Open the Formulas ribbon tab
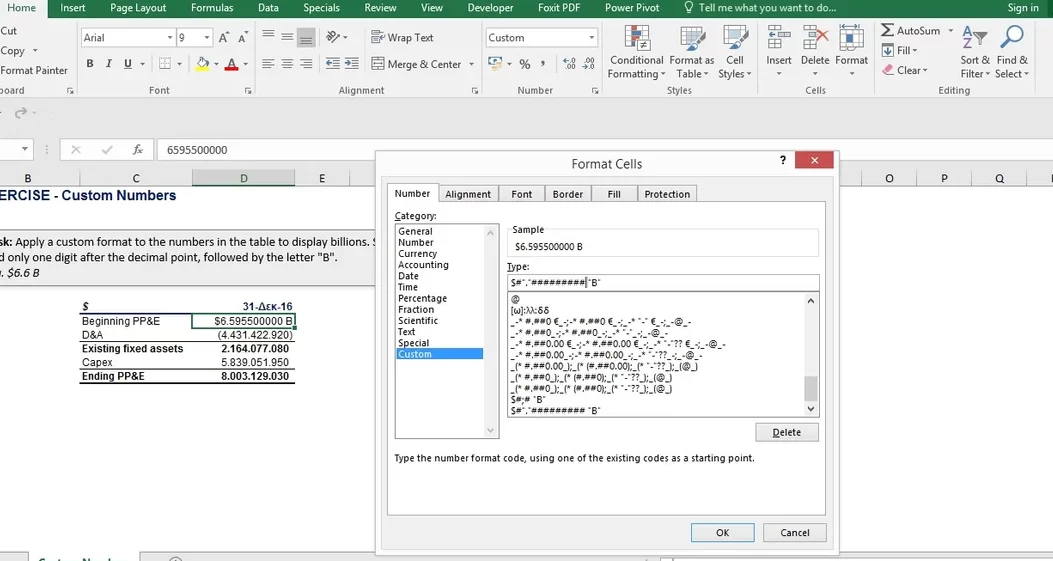The width and height of the screenshot is (1053, 561). tap(212, 8)
